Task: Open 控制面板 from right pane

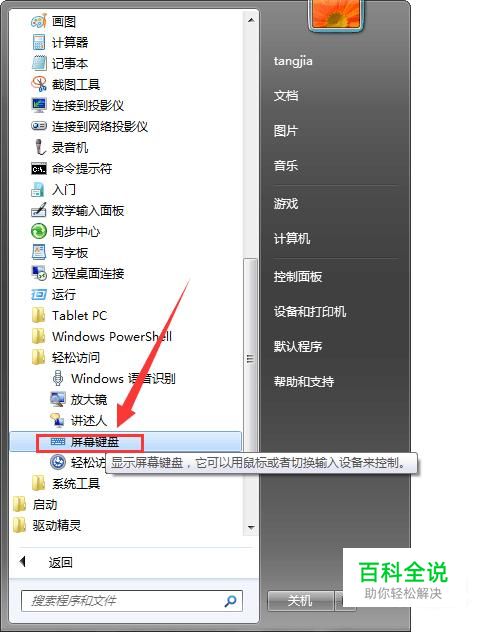Action: coord(298,276)
